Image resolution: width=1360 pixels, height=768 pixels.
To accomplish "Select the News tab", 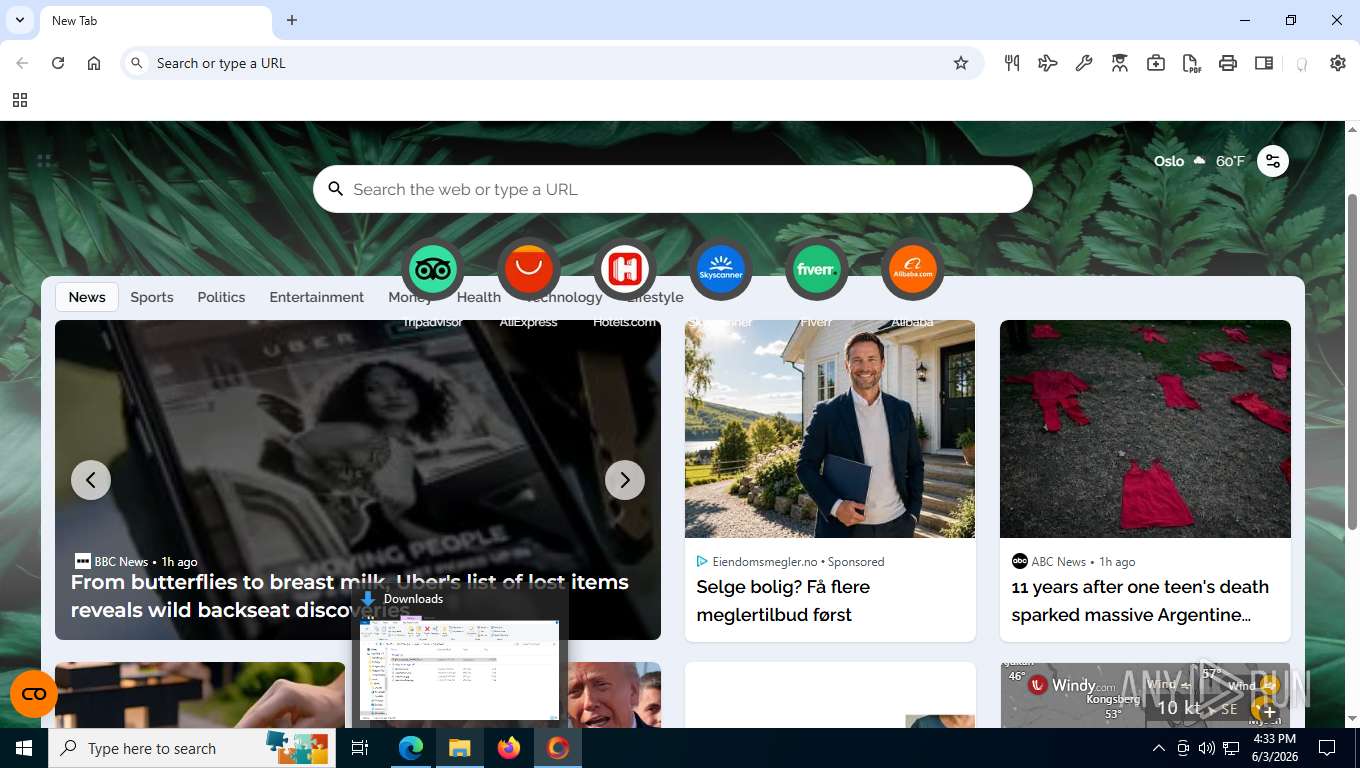I will [87, 297].
